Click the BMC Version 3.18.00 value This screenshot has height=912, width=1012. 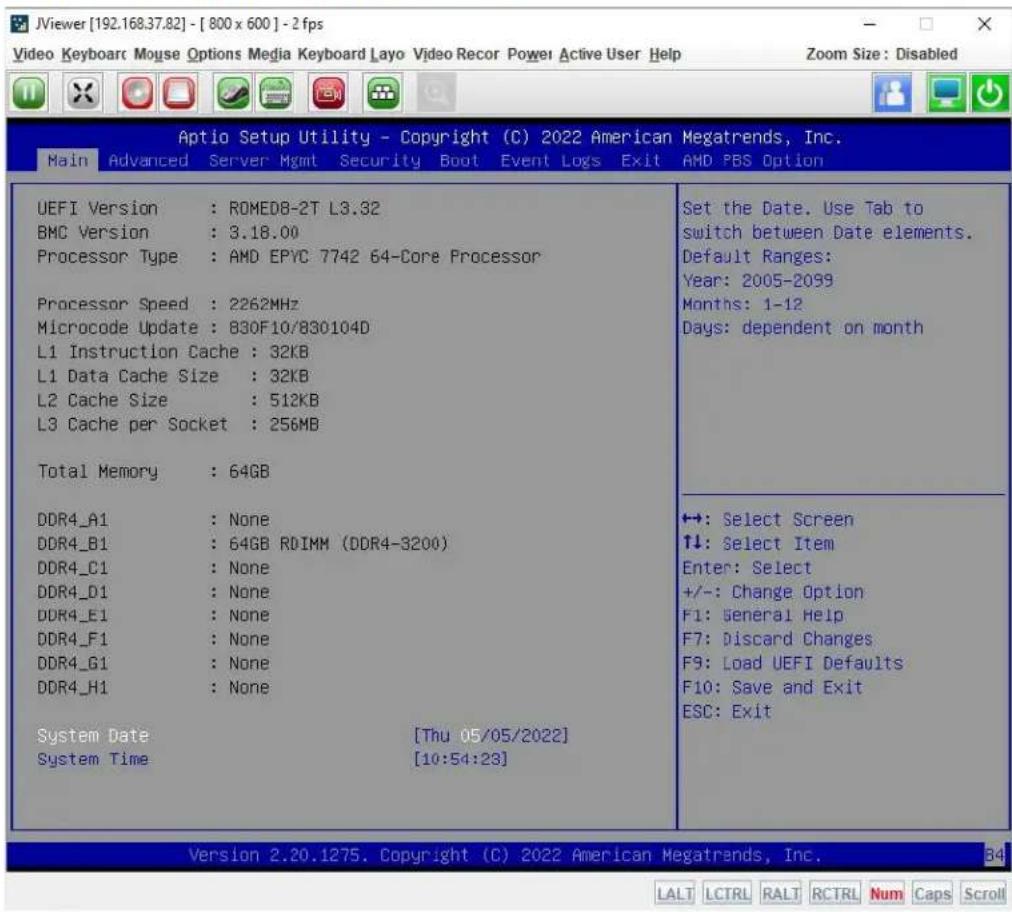pyautogui.click(x=264, y=232)
